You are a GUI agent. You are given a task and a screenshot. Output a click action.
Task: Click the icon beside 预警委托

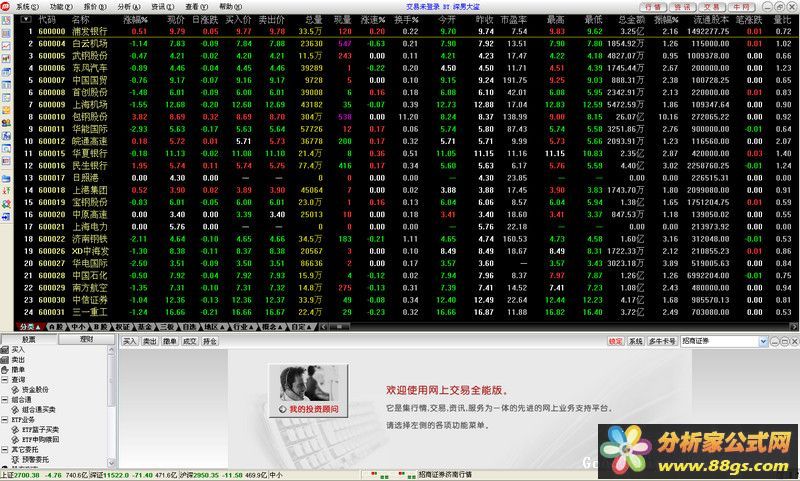tap(15, 460)
